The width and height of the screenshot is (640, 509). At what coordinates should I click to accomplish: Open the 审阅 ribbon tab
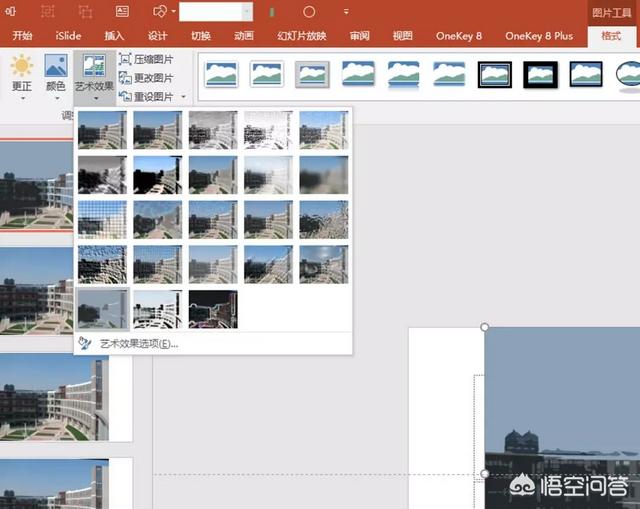click(x=360, y=36)
